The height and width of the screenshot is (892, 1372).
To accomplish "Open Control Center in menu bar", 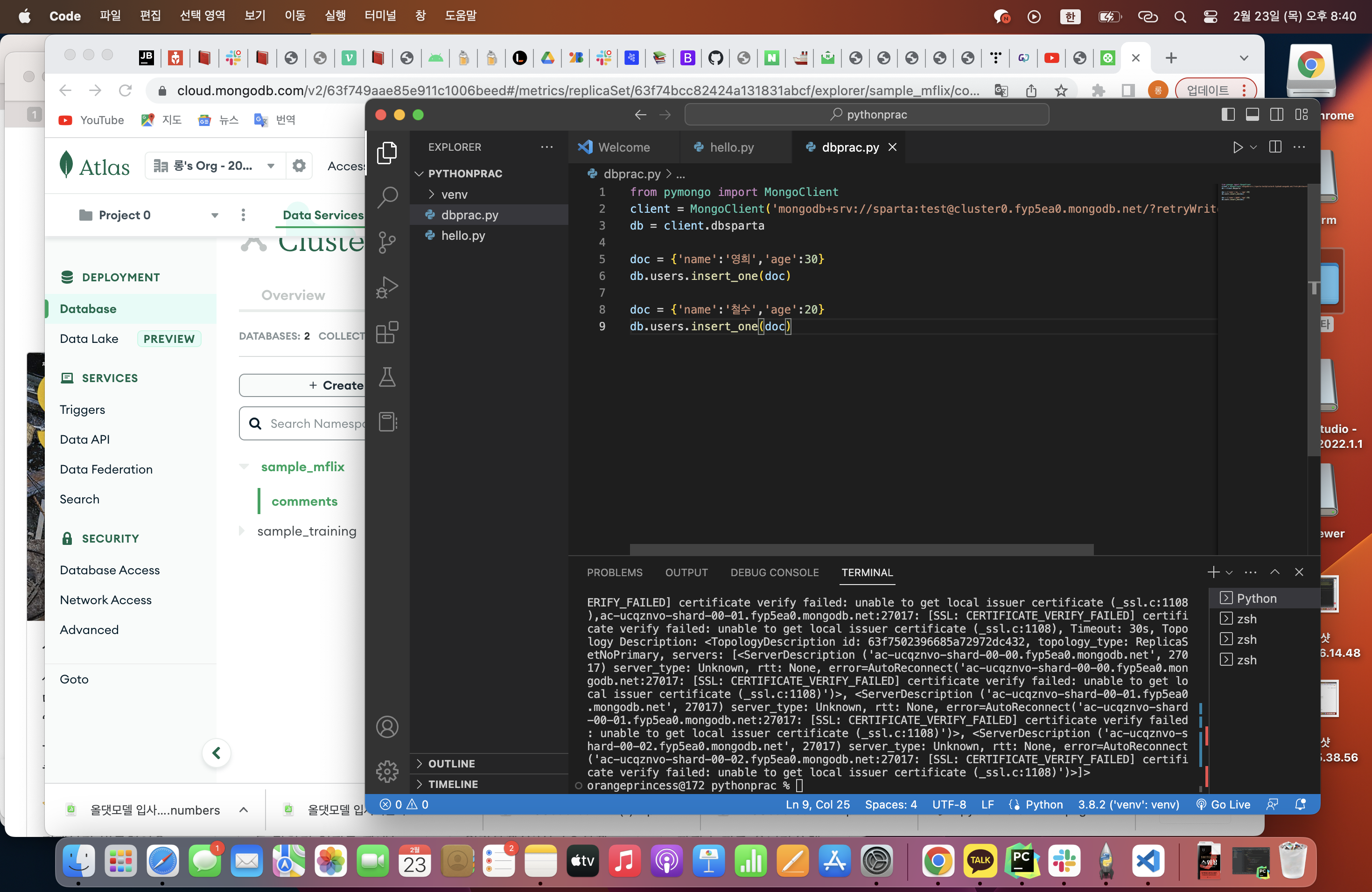I will [x=1210, y=16].
